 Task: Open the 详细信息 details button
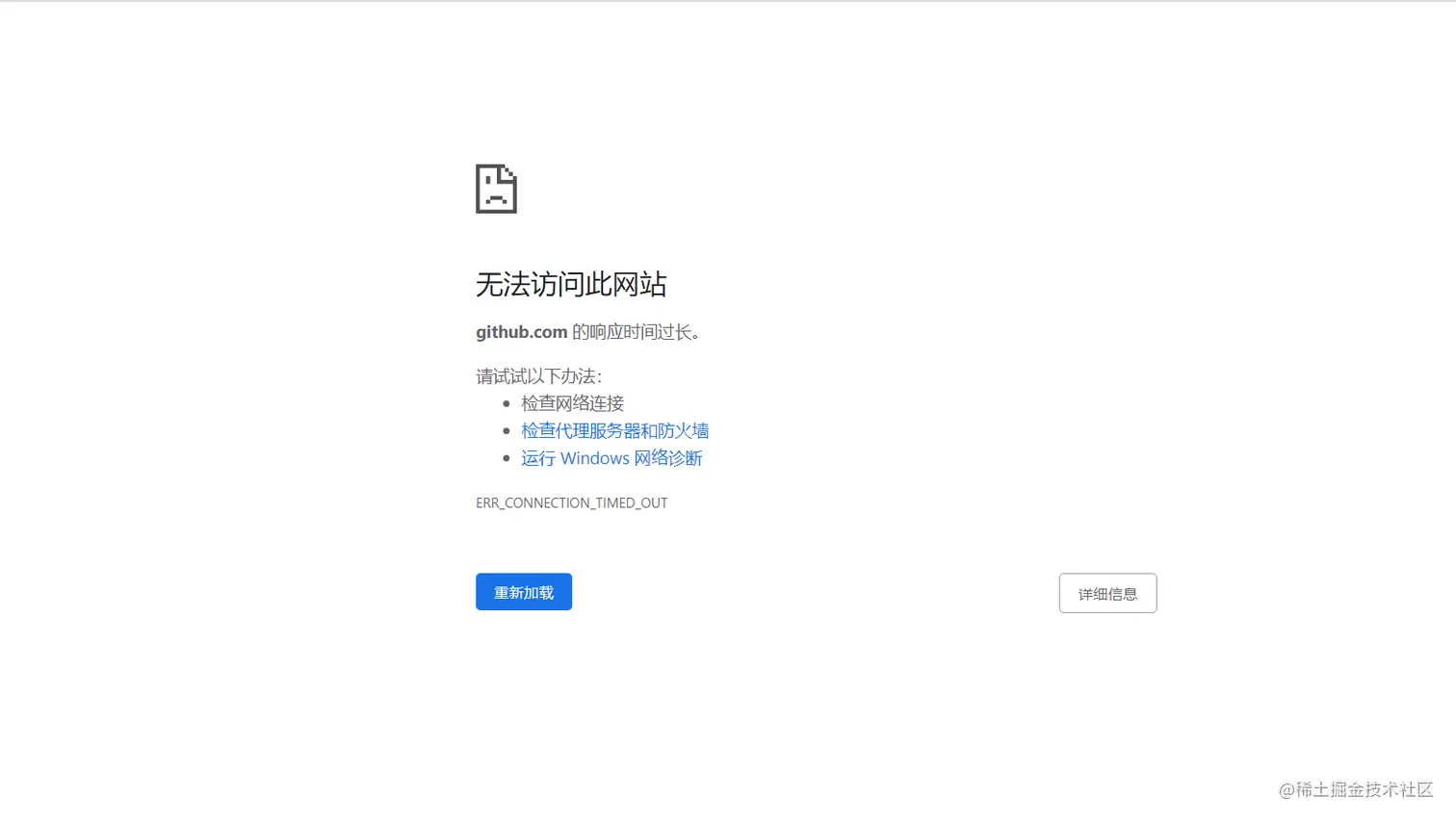(1107, 594)
